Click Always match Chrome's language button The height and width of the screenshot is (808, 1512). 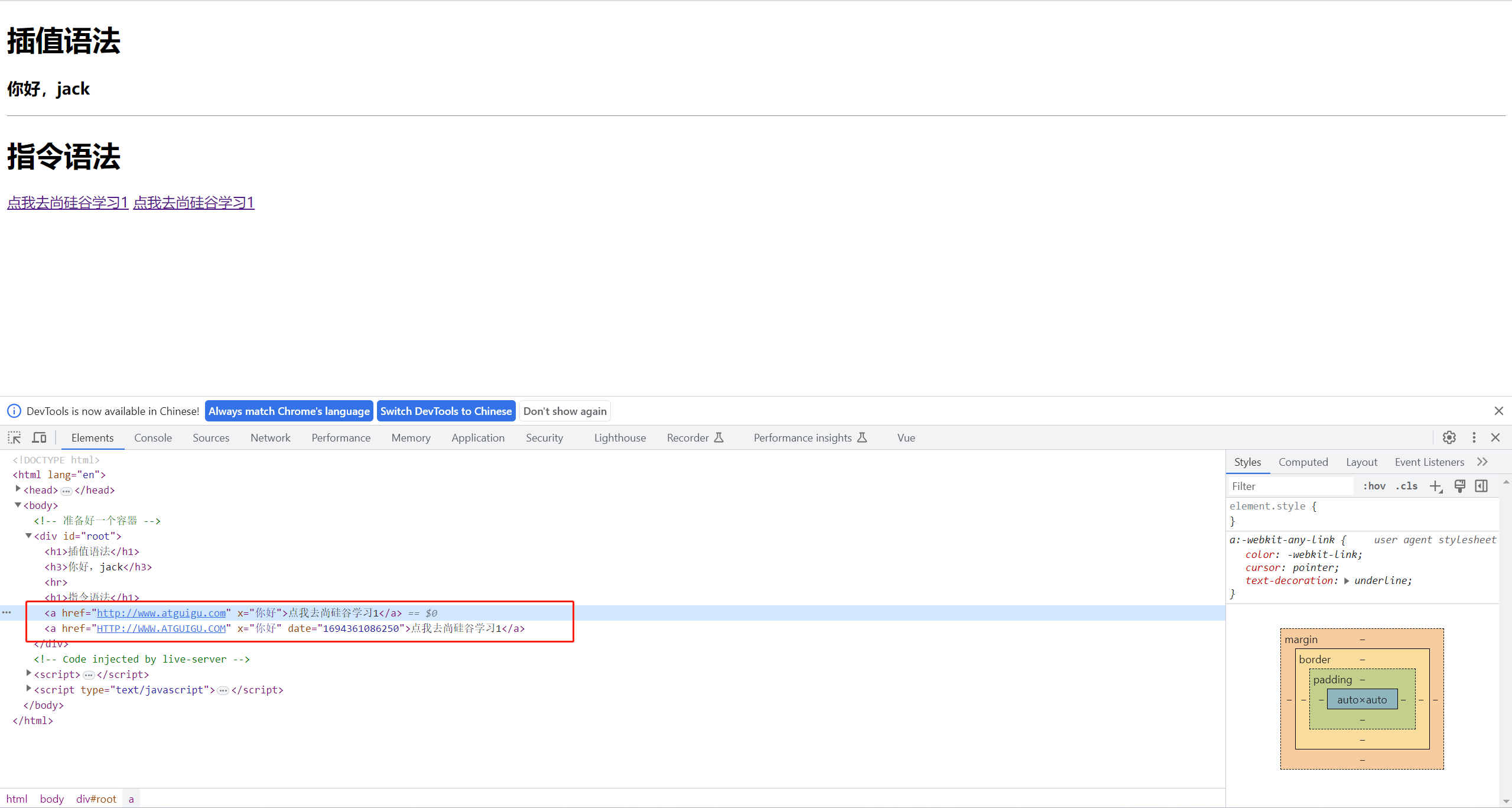point(289,411)
